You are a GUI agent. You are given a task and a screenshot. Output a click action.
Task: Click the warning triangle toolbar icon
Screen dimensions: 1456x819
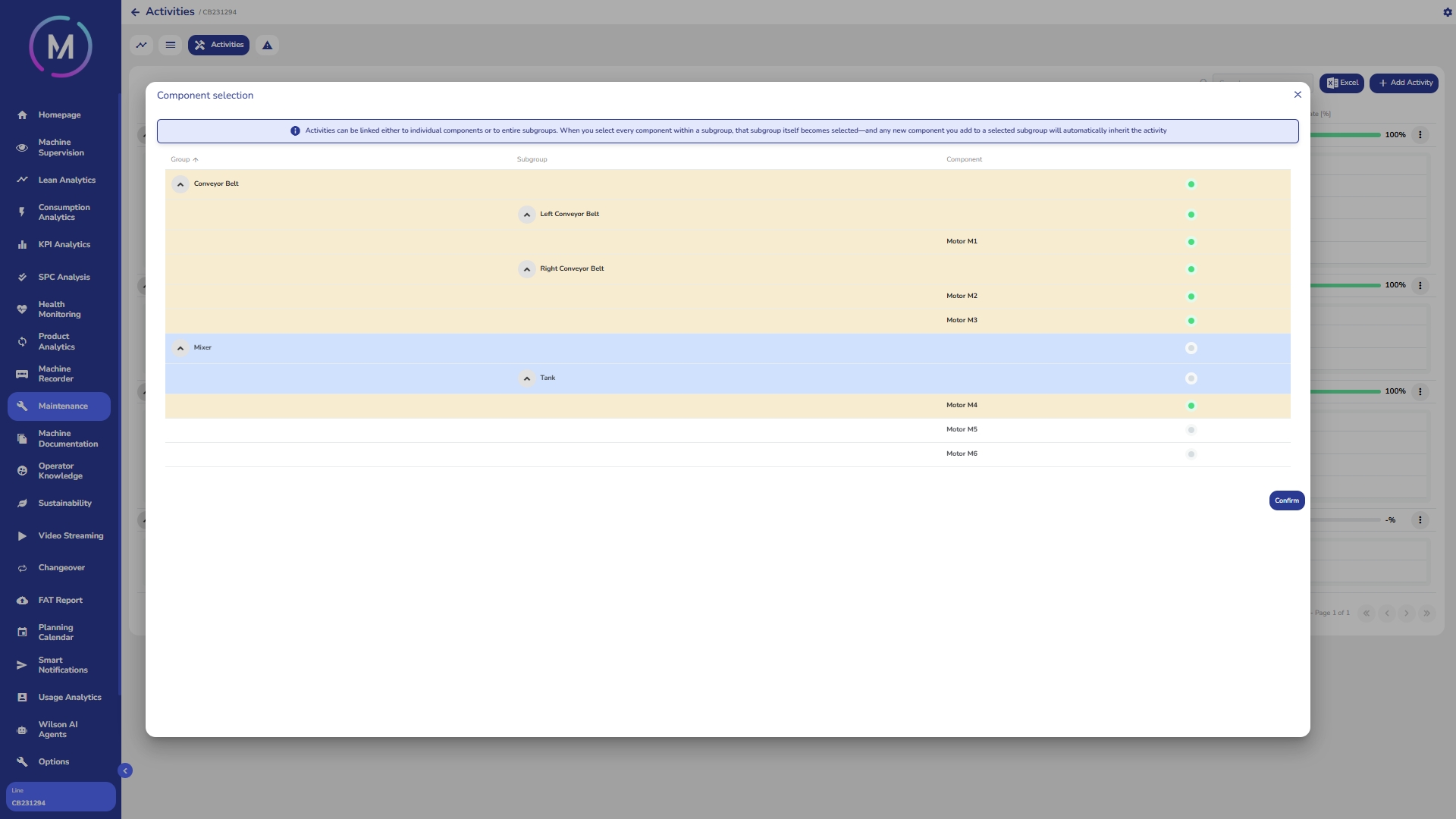[267, 45]
